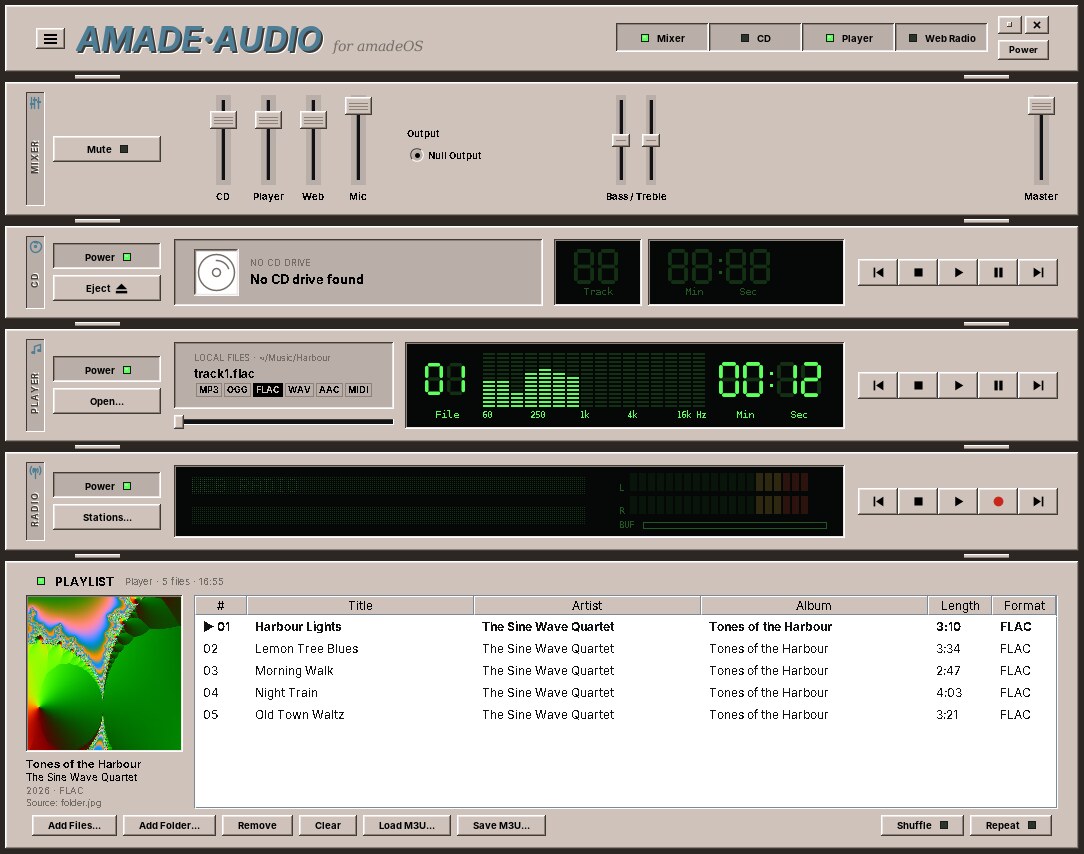Click the Bass fader handle
This screenshot has height=854, width=1084.
[621, 140]
